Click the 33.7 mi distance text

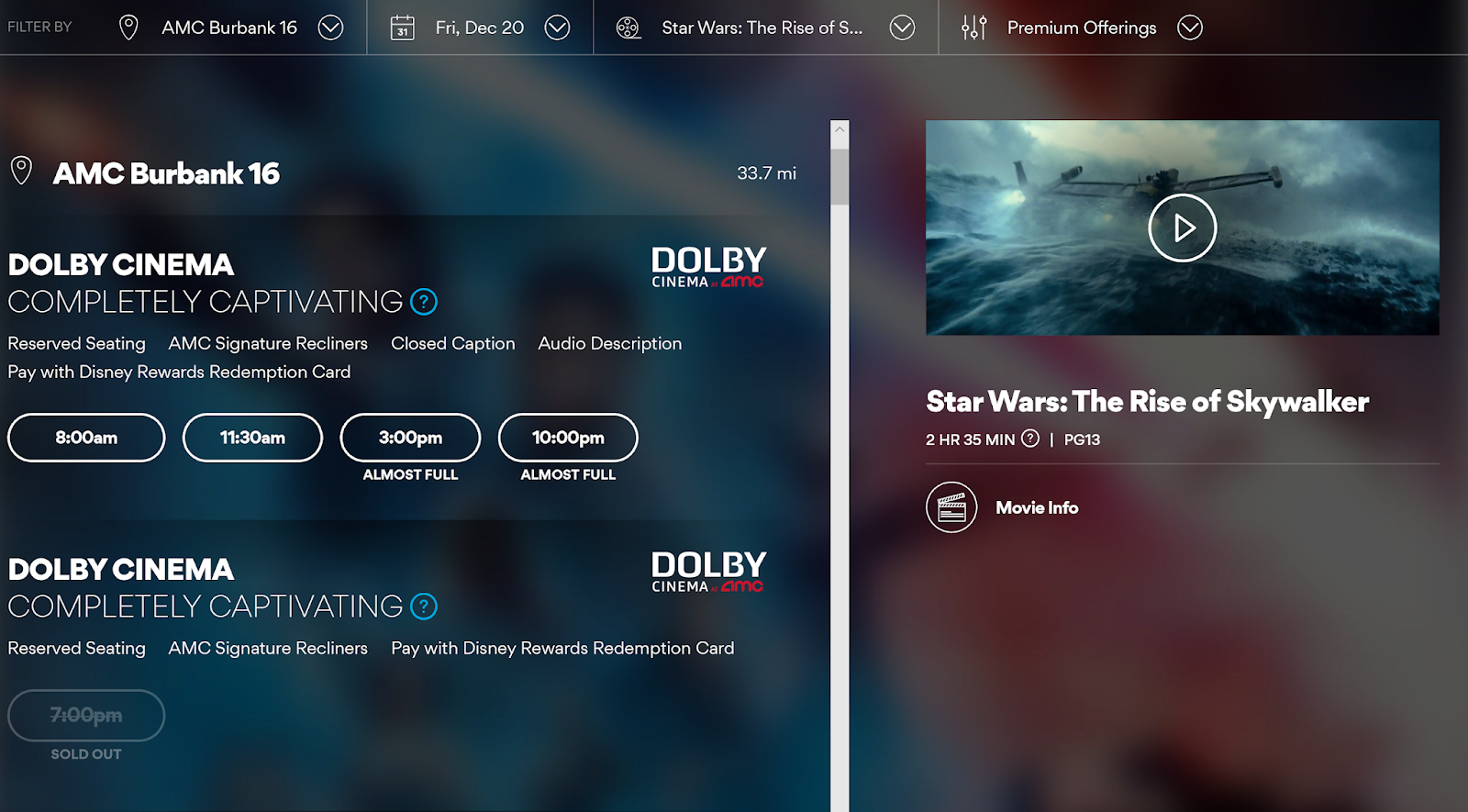pos(766,173)
